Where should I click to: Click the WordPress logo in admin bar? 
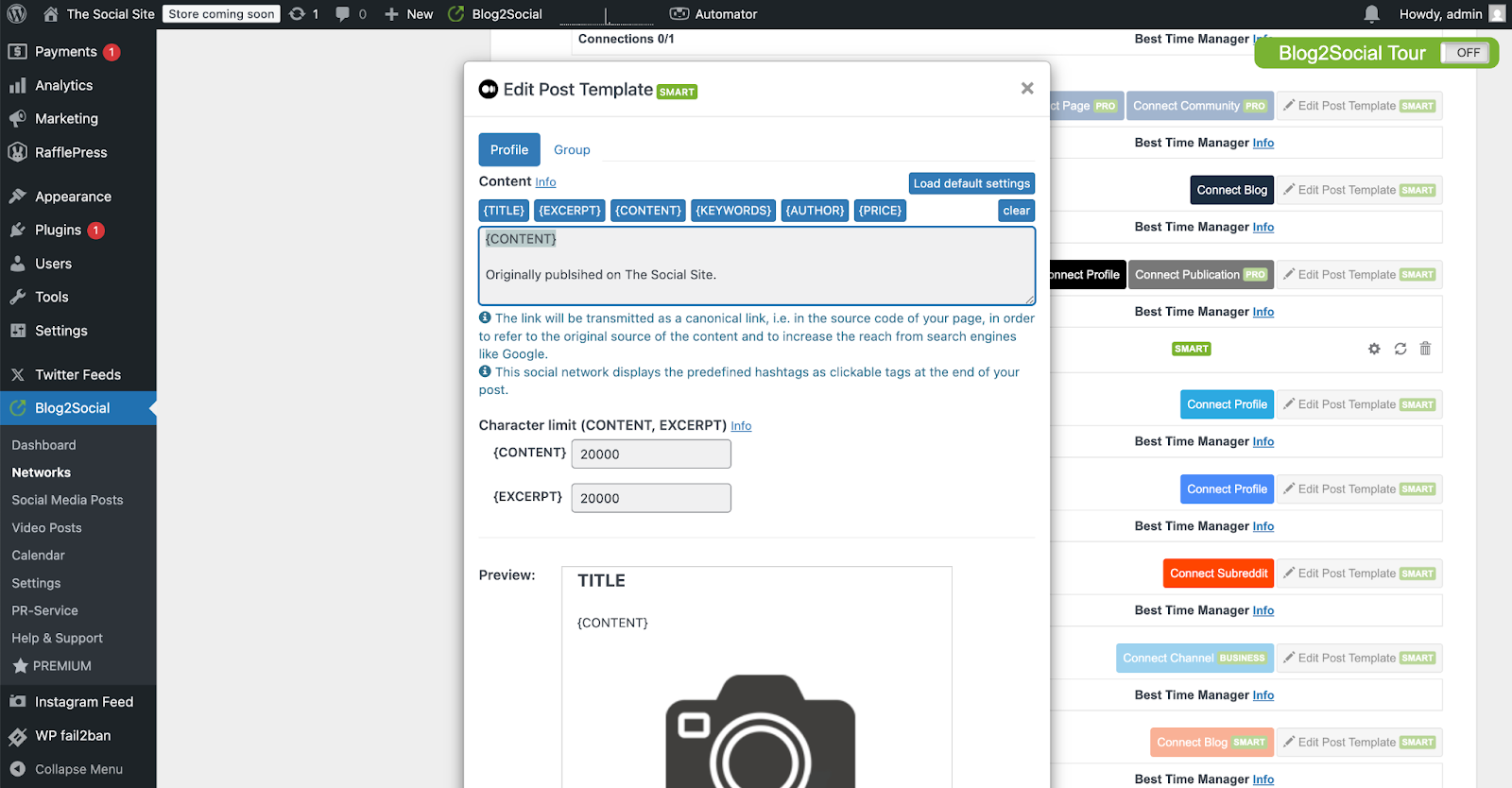pos(16,14)
